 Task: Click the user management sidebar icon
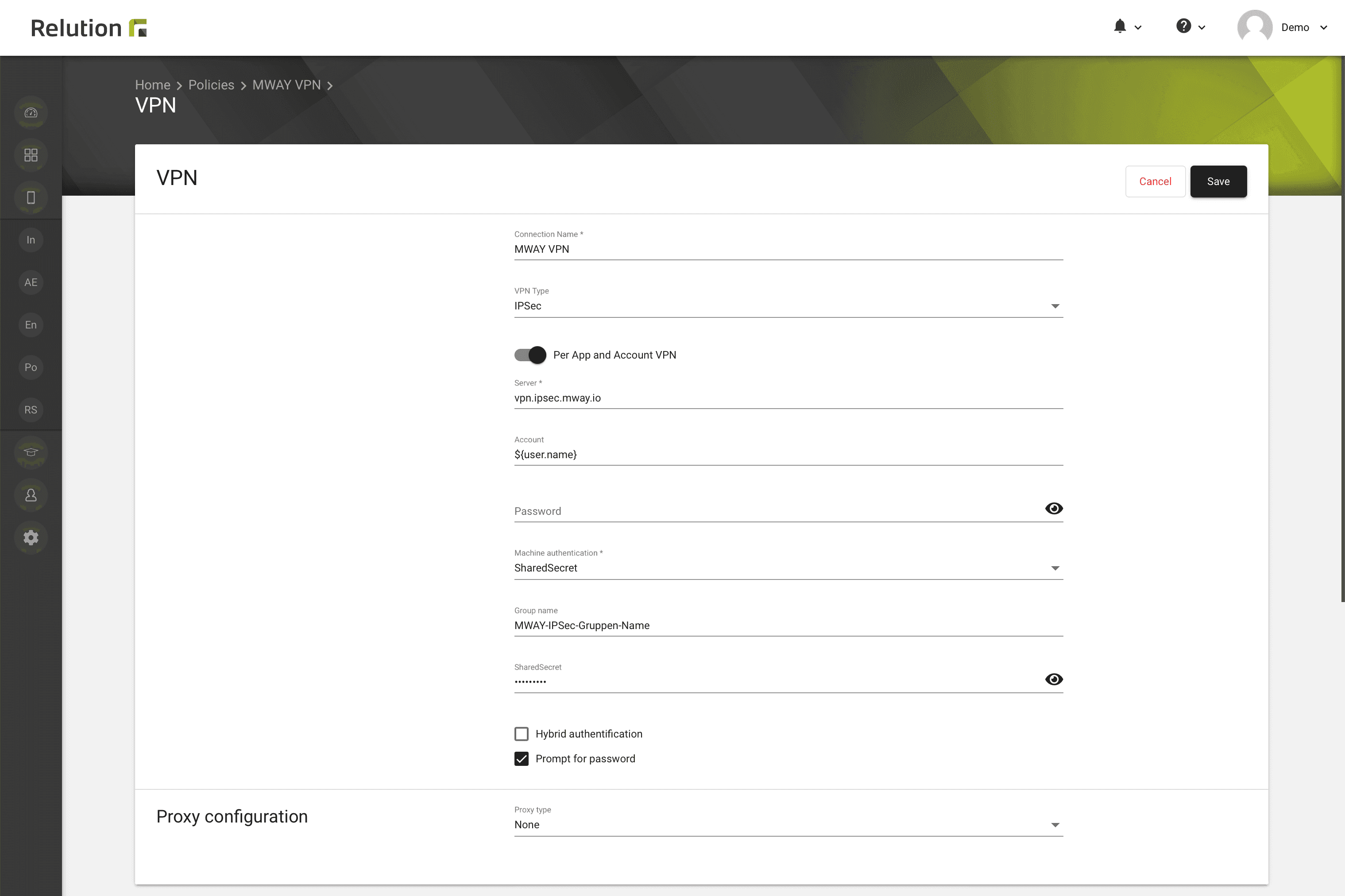pyautogui.click(x=30, y=495)
